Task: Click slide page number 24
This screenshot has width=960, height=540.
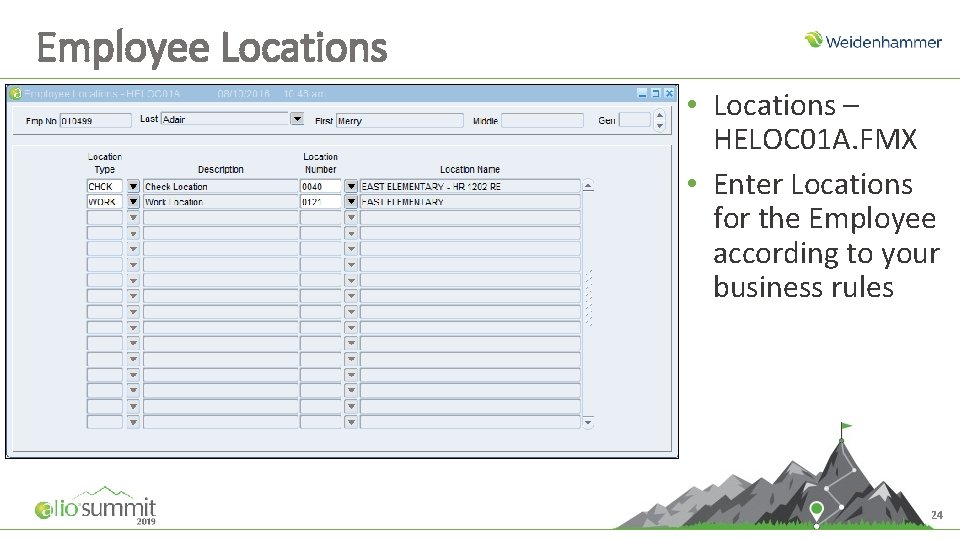Action: 937,515
